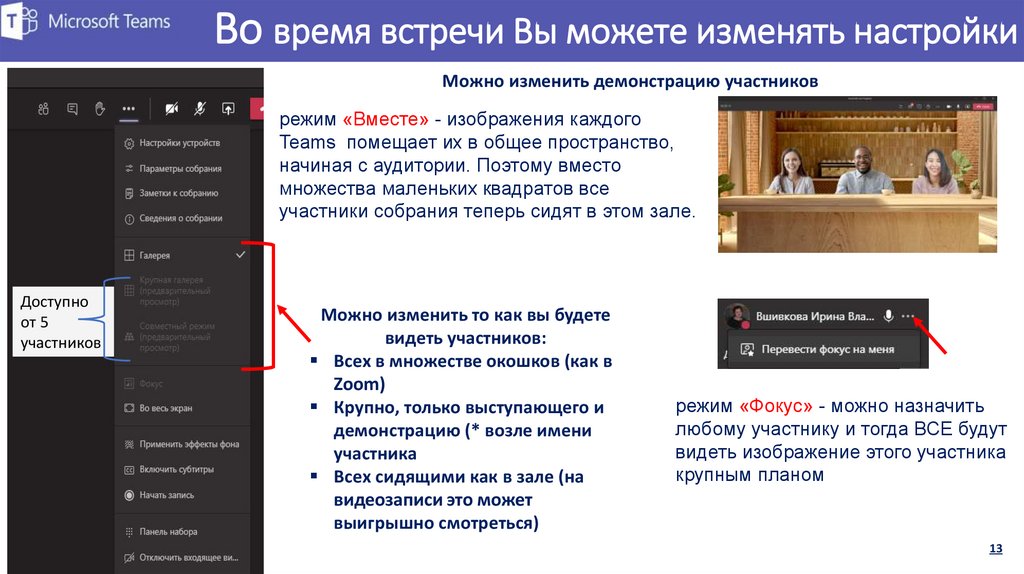
Task: Click the raise hand icon
Action: point(100,109)
